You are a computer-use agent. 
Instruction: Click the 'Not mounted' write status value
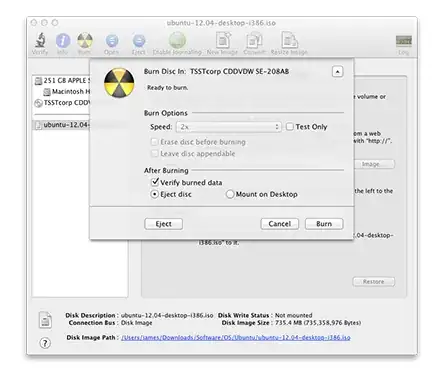click(x=294, y=315)
